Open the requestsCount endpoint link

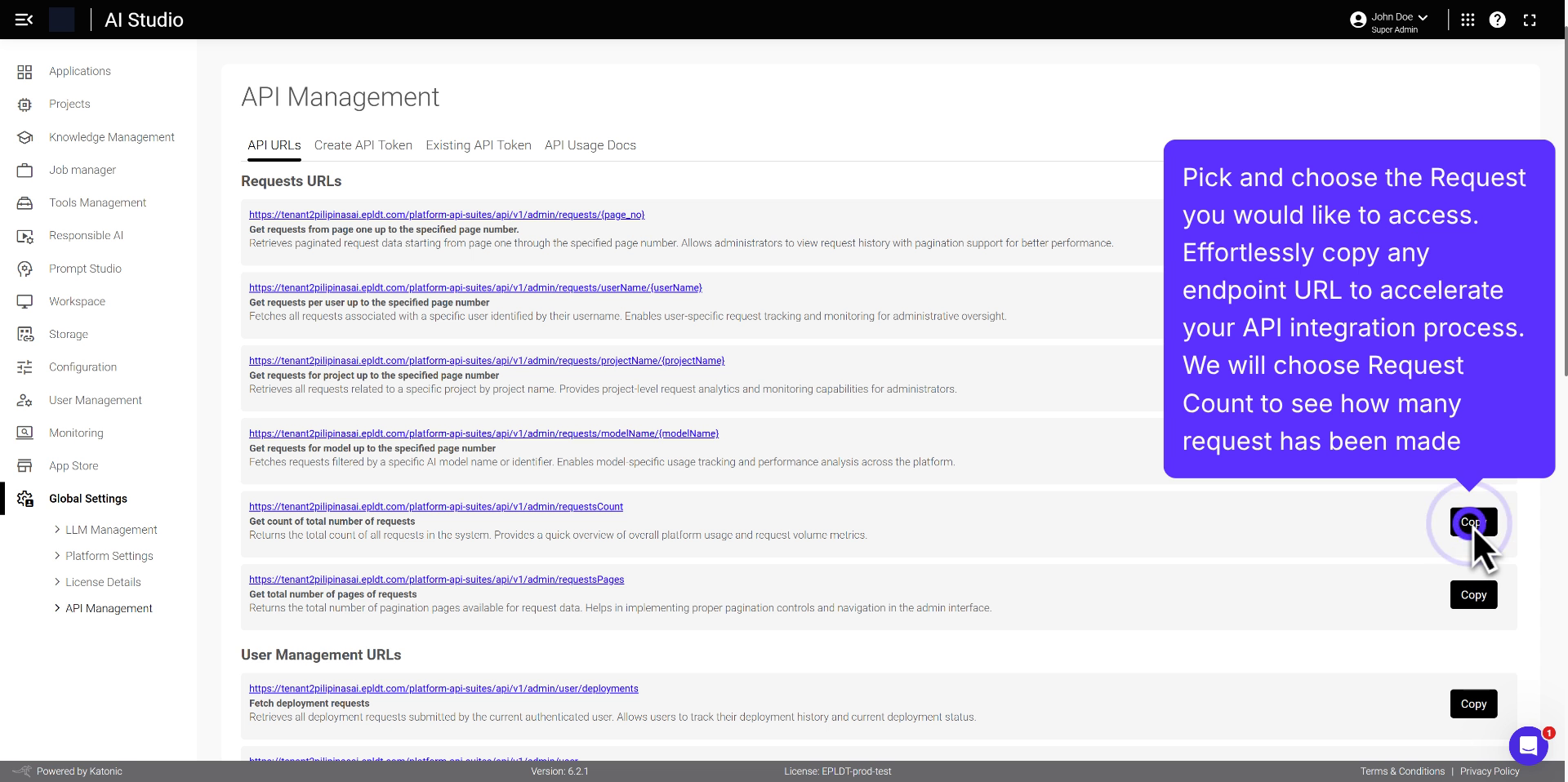point(435,506)
